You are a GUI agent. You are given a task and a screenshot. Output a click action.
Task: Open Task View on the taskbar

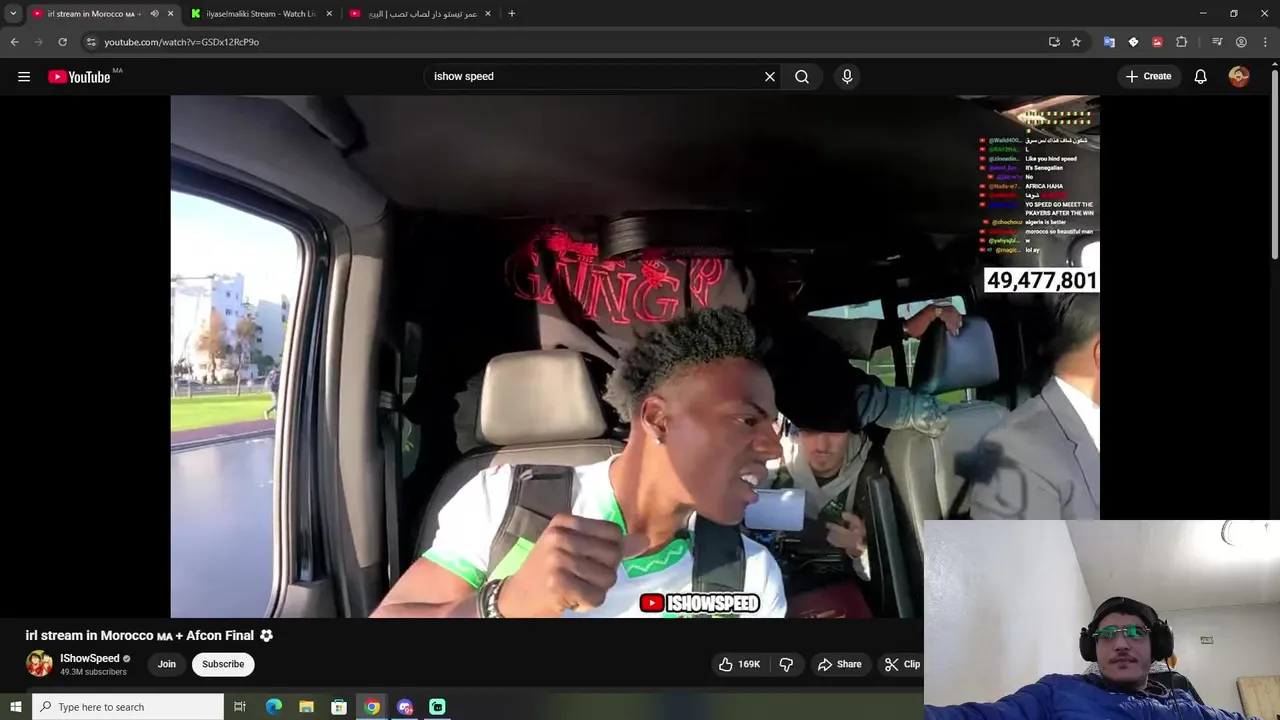(x=240, y=707)
